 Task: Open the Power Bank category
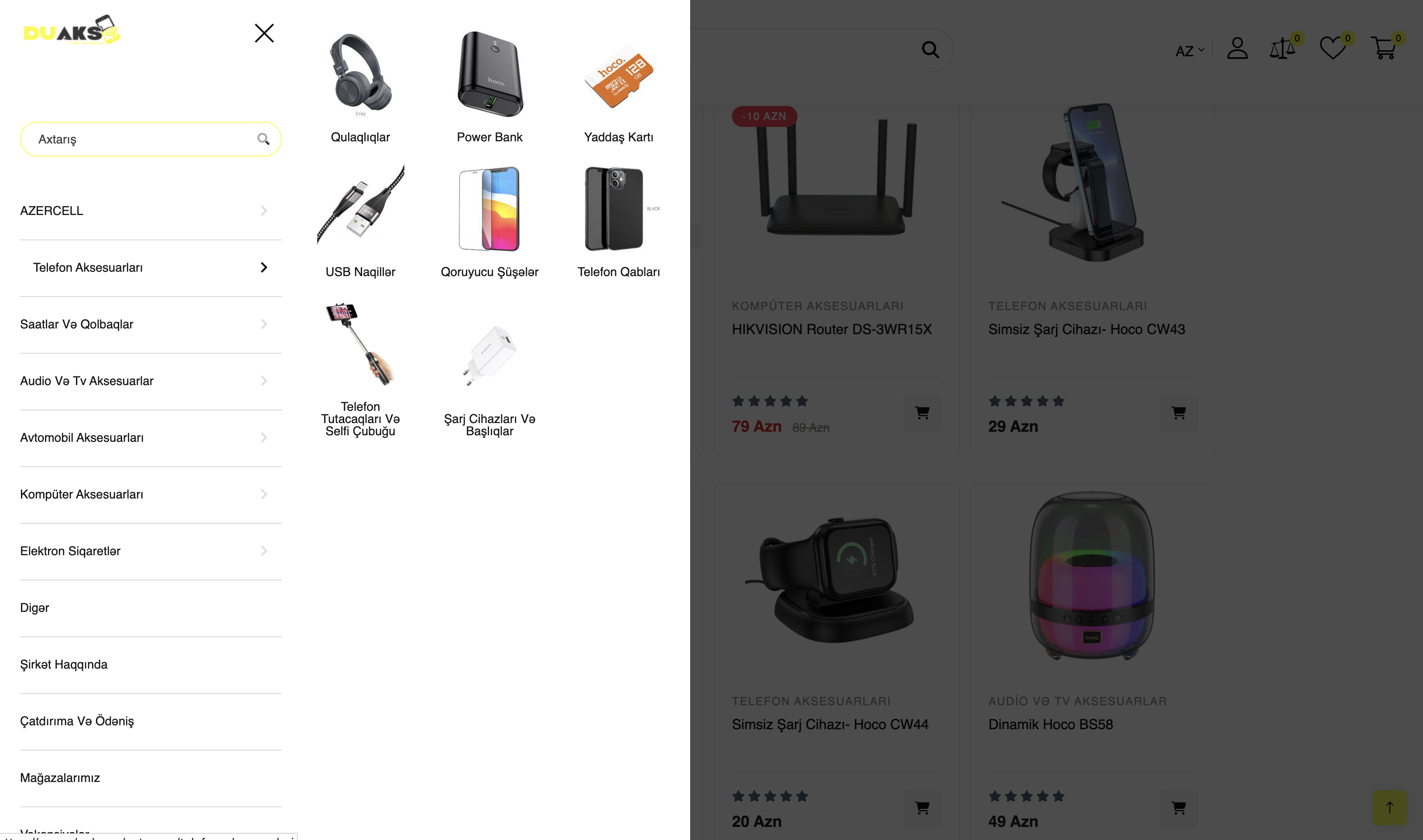[x=489, y=85]
